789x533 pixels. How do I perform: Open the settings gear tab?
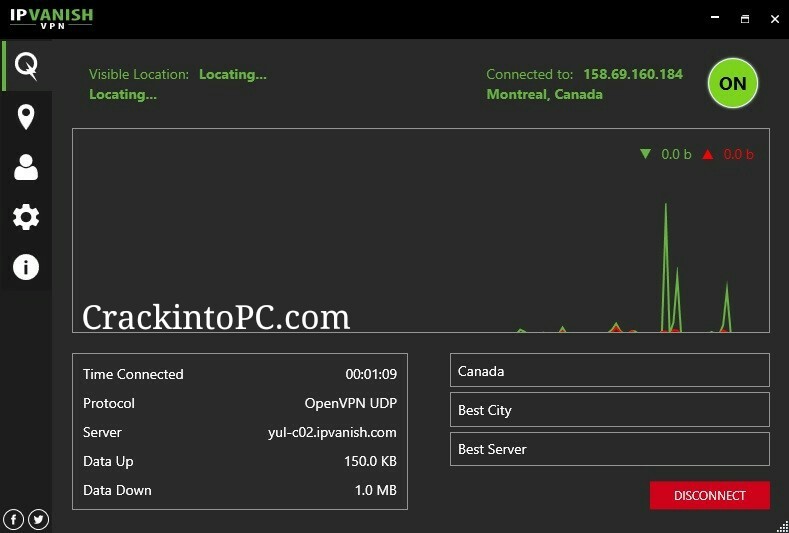(x=26, y=217)
